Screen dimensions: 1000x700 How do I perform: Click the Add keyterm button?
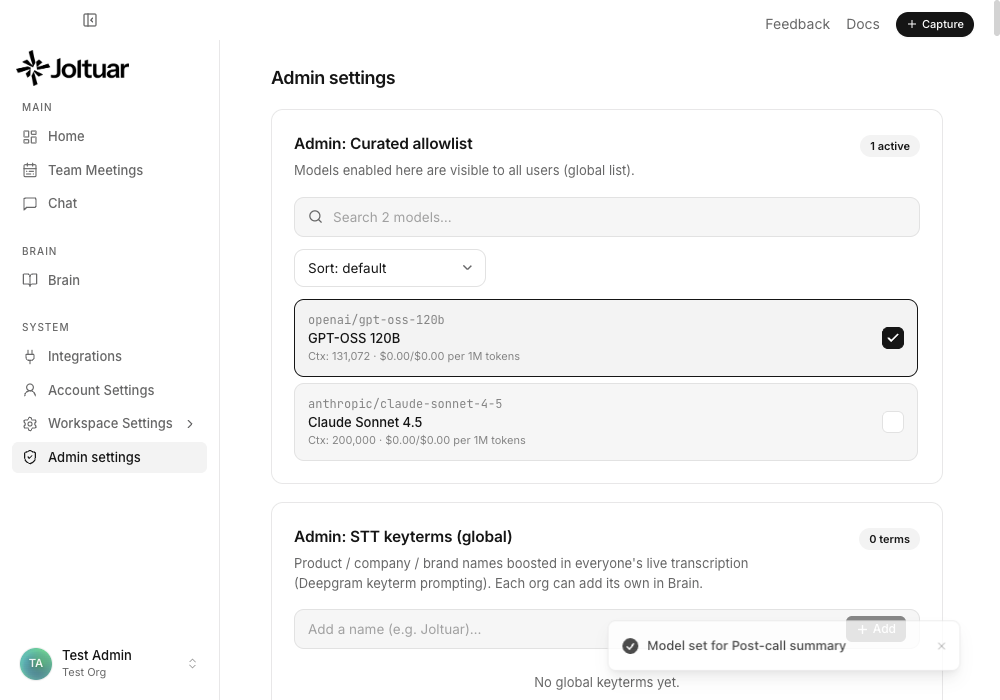click(x=876, y=629)
